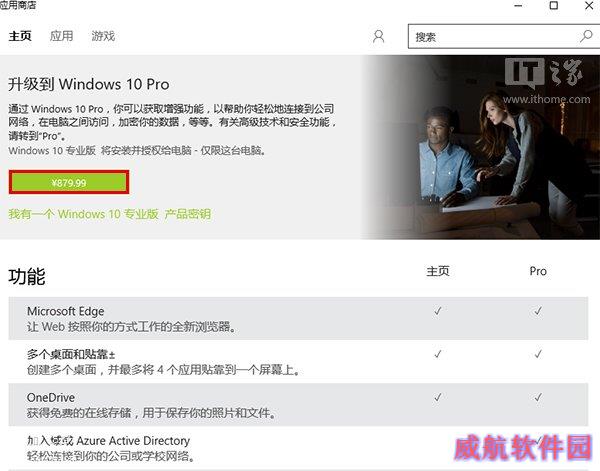The height and width of the screenshot is (471, 600).
Task: Select the Azure Active Directory feature row
Action: click(x=298, y=448)
